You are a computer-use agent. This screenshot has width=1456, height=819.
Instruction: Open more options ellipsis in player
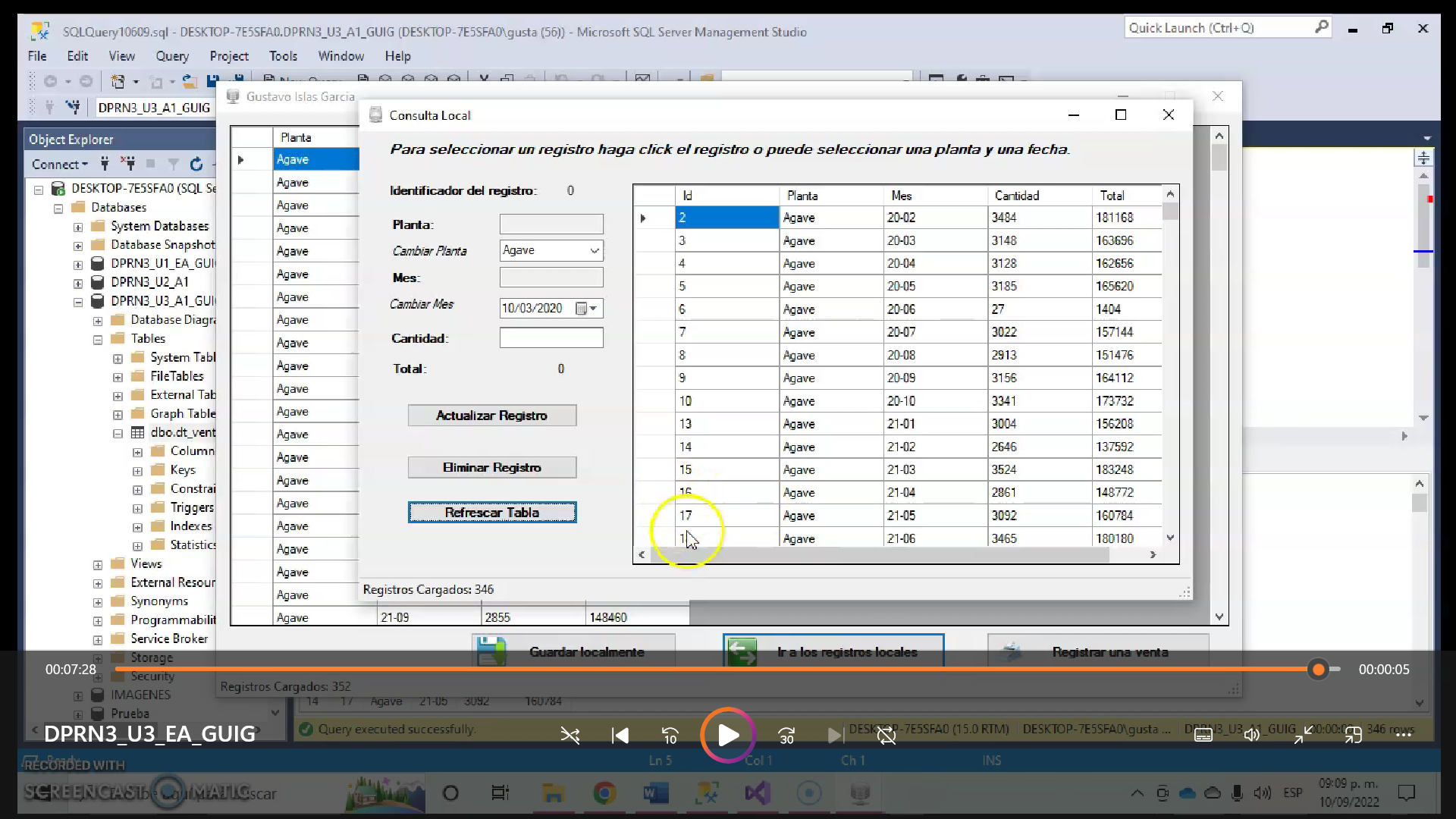tap(1404, 734)
